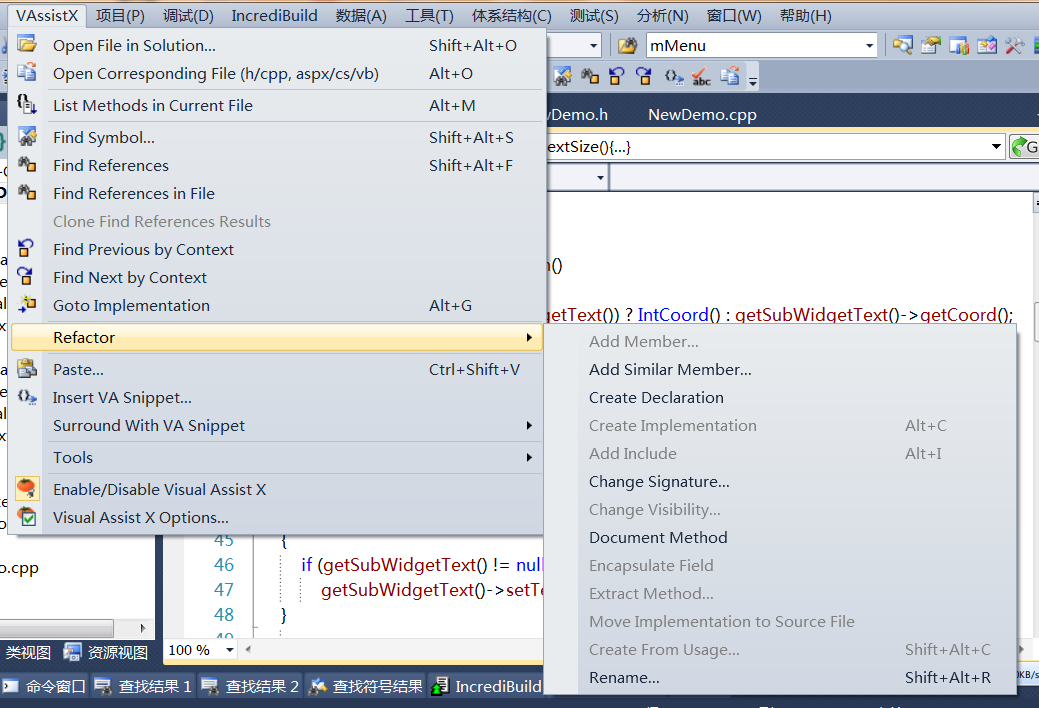Click the toolbar overflow options arrow
Image resolution: width=1039 pixels, height=708 pixels.
753,81
